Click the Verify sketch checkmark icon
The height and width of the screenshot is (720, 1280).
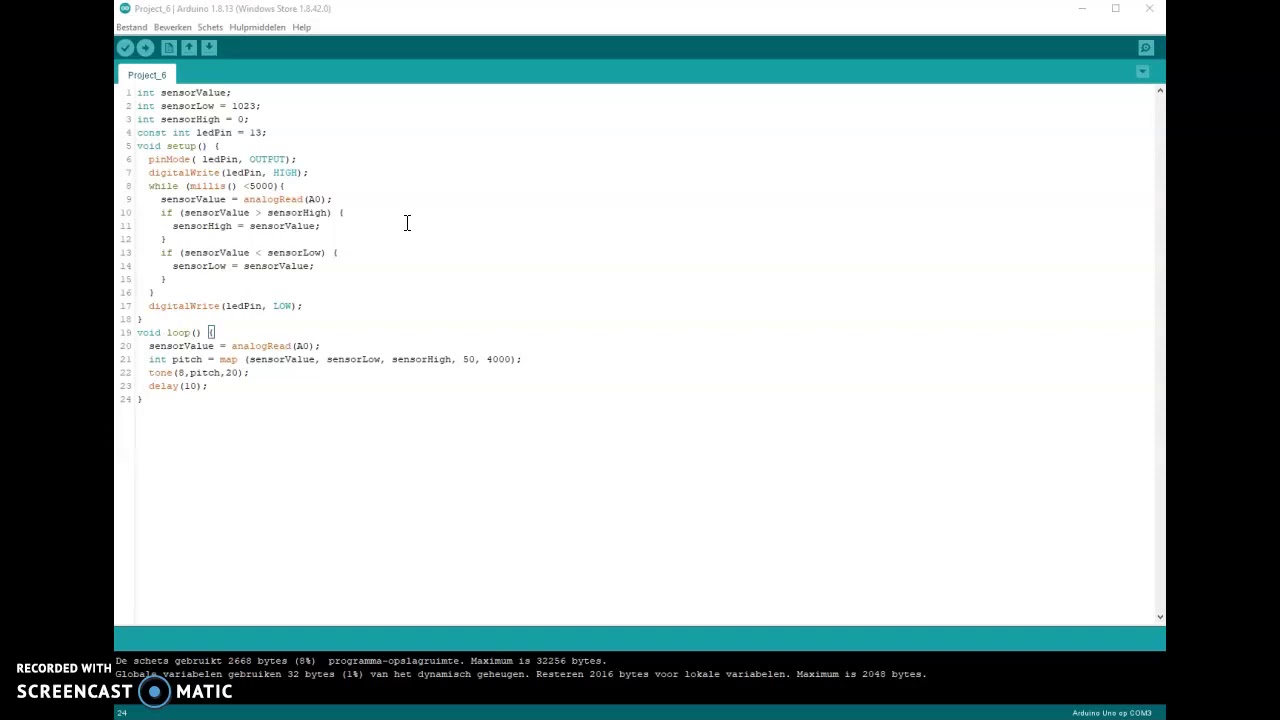pyautogui.click(x=125, y=48)
